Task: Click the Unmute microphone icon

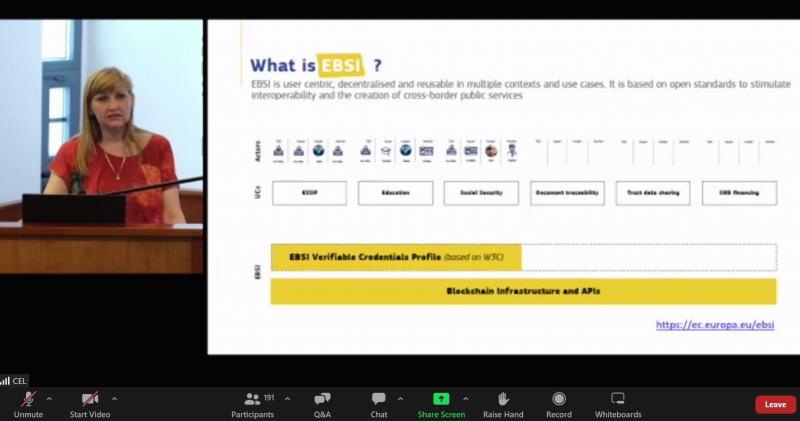Action: [28, 399]
